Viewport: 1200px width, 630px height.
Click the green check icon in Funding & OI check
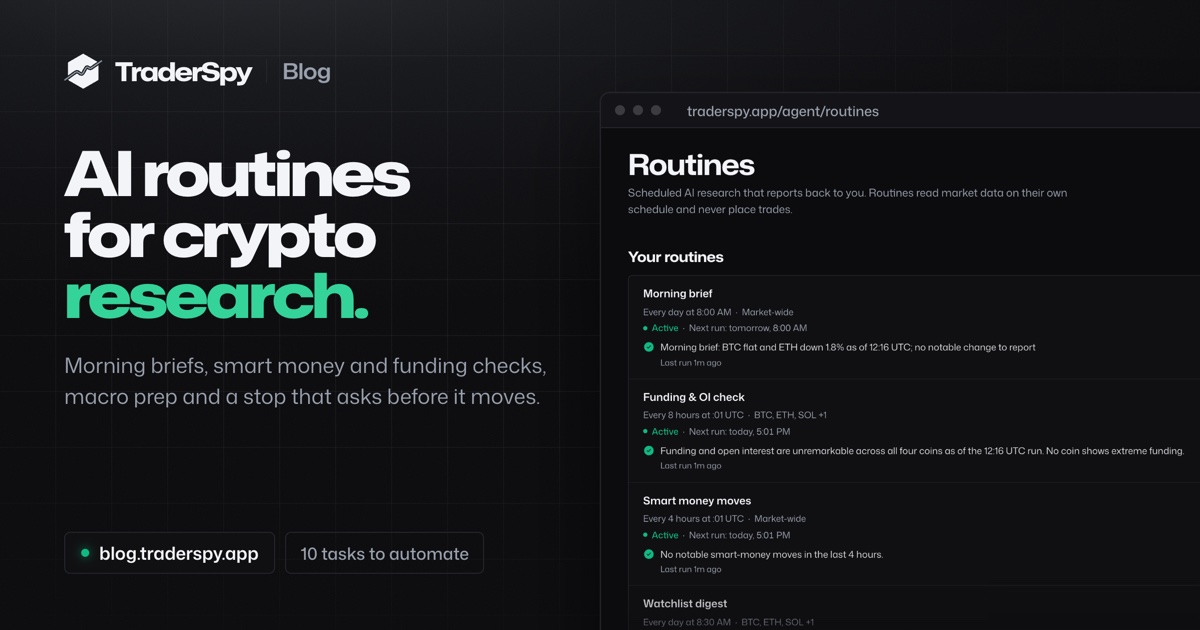click(649, 451)
